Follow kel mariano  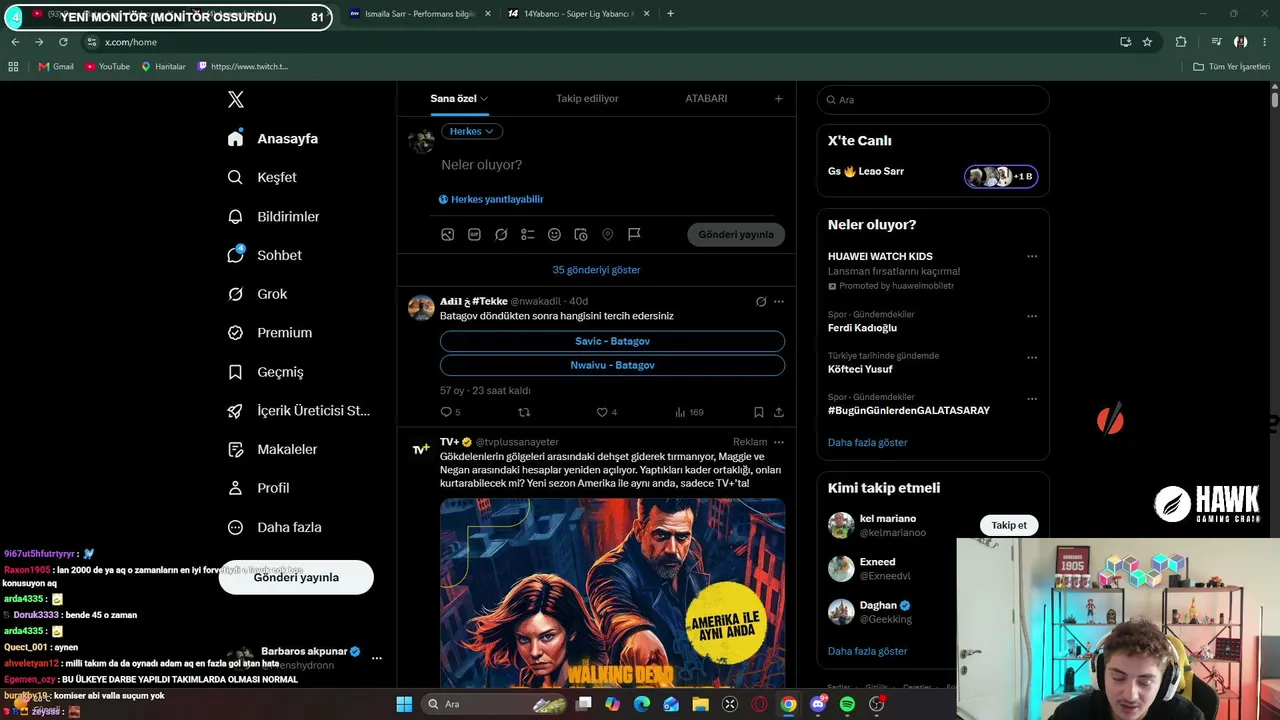pyautogui.click(x=1009, y=525)
